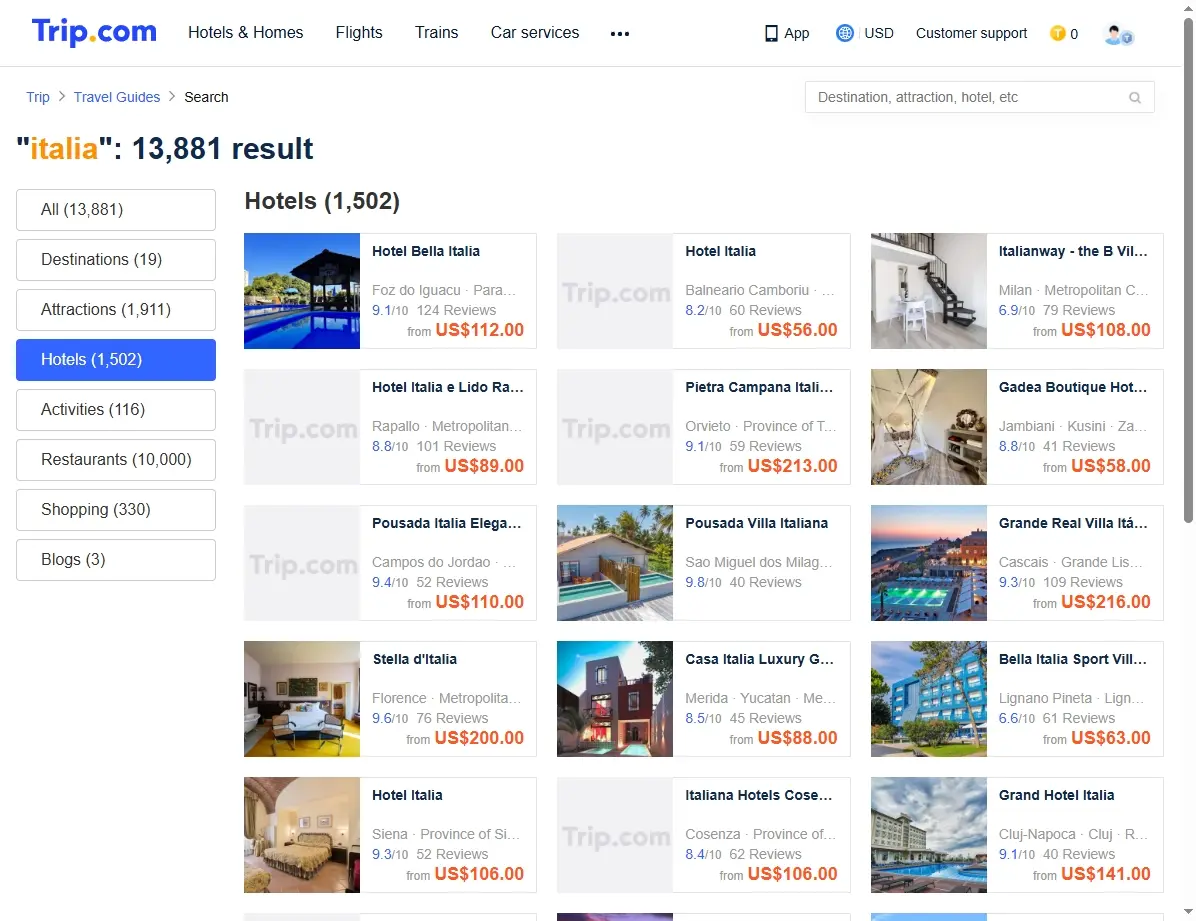Open Hotel Bella Italia thumbnail photo

click(302, 291)
